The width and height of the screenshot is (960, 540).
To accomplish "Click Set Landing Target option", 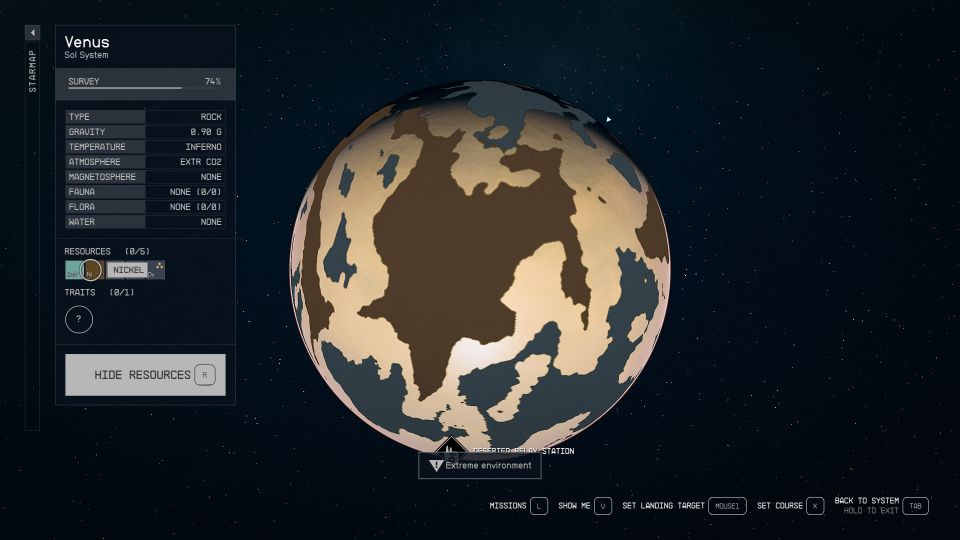I will (x=663, y=506).
